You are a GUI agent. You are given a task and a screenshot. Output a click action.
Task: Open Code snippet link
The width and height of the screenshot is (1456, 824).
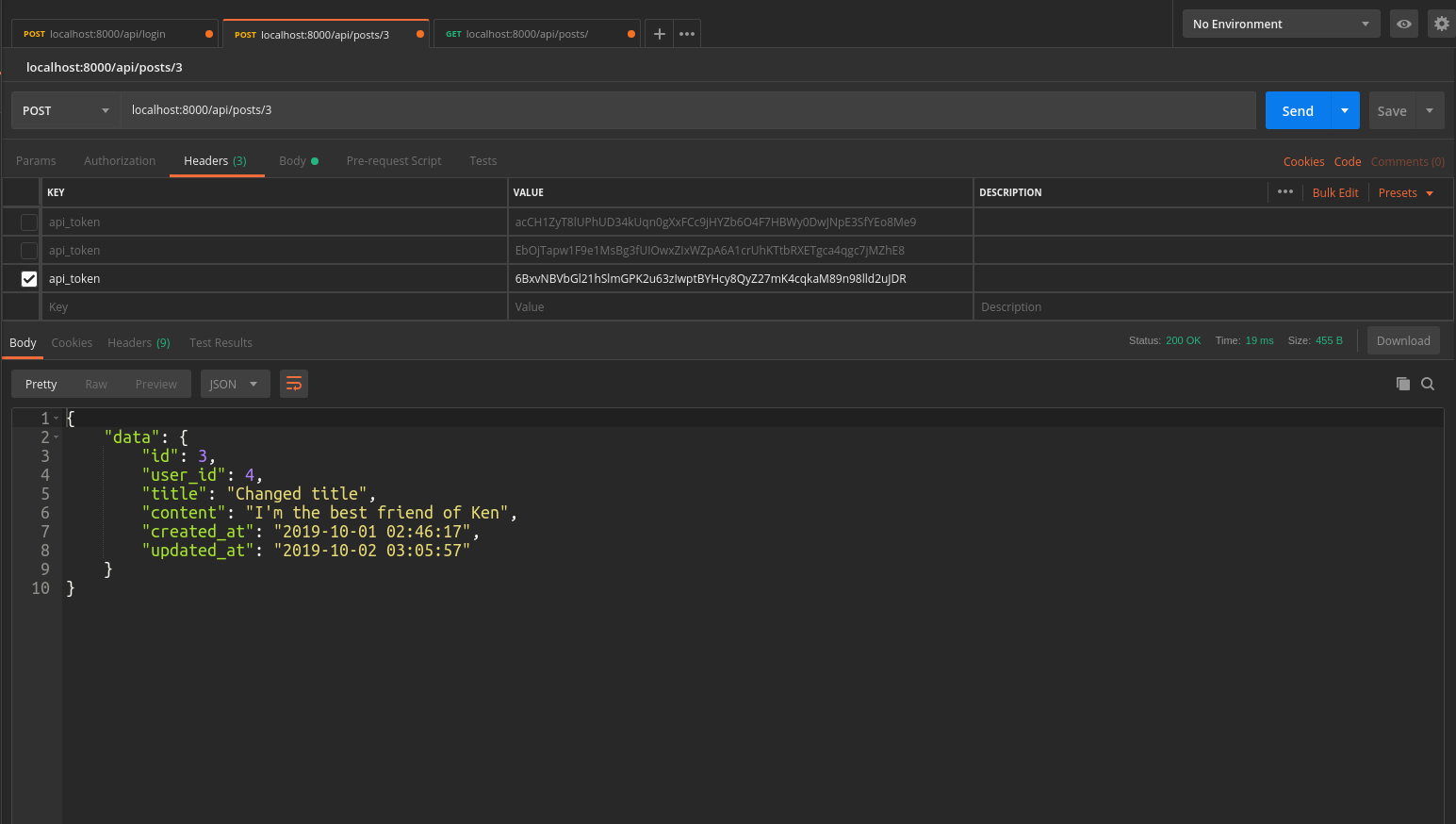pos(1348,161)
